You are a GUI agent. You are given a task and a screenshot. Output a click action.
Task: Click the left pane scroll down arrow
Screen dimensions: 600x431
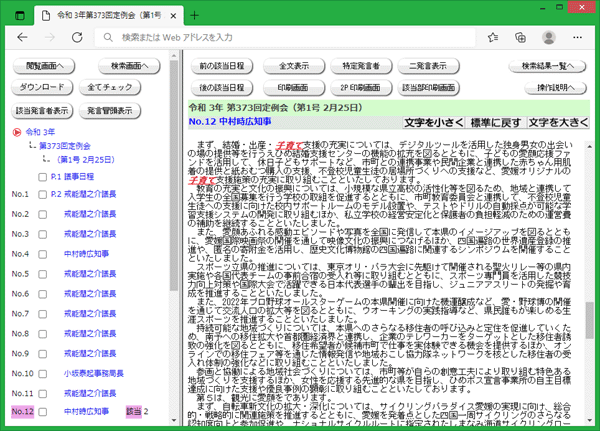tap(174, 420)
